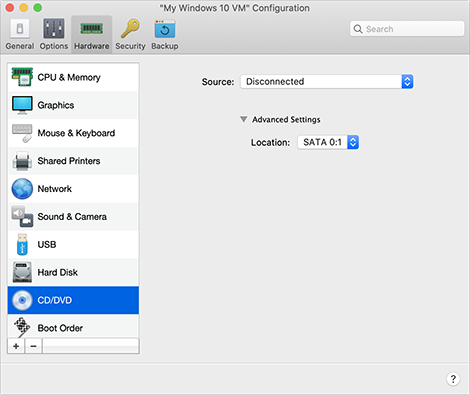The width and height of the screenshot is (470, 395).
Task: Close the window with the red button
Action: click(x=10, y=8)
